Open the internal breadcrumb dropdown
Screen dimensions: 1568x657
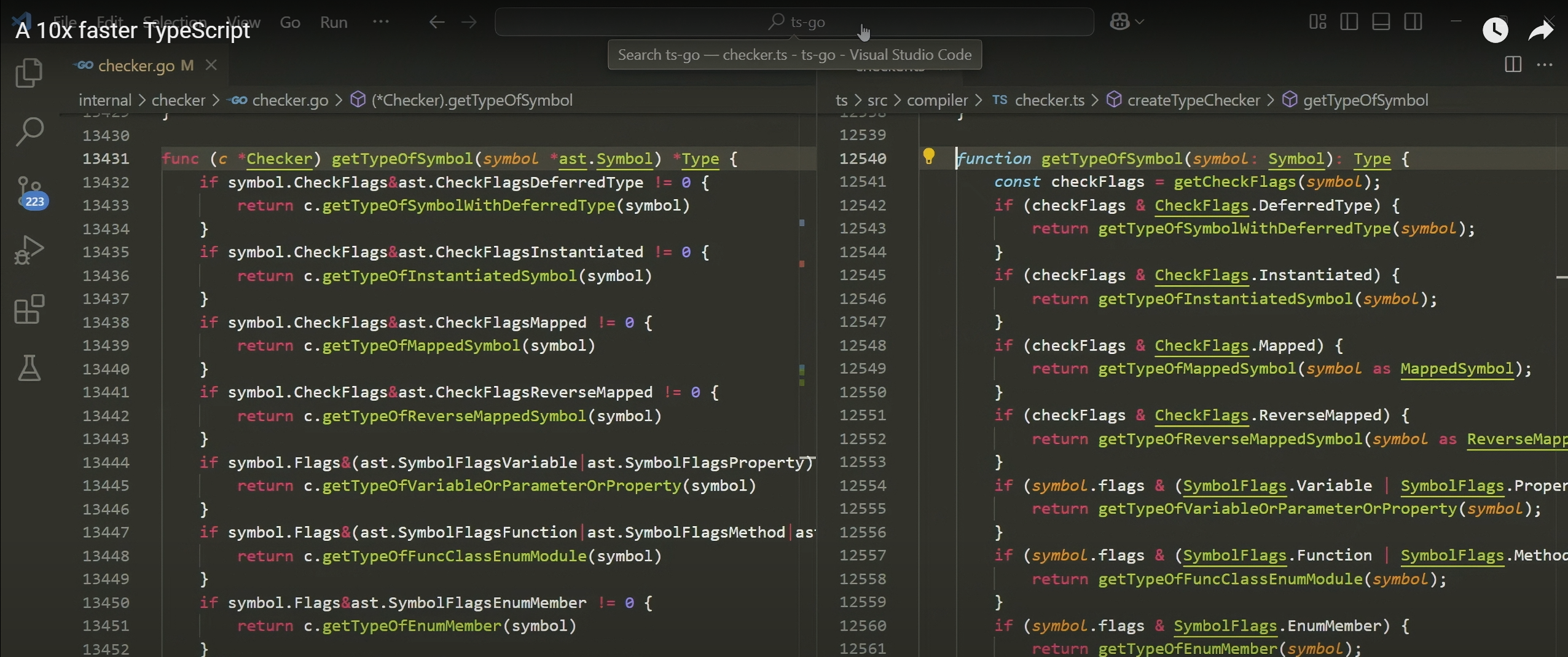[105, 100]
